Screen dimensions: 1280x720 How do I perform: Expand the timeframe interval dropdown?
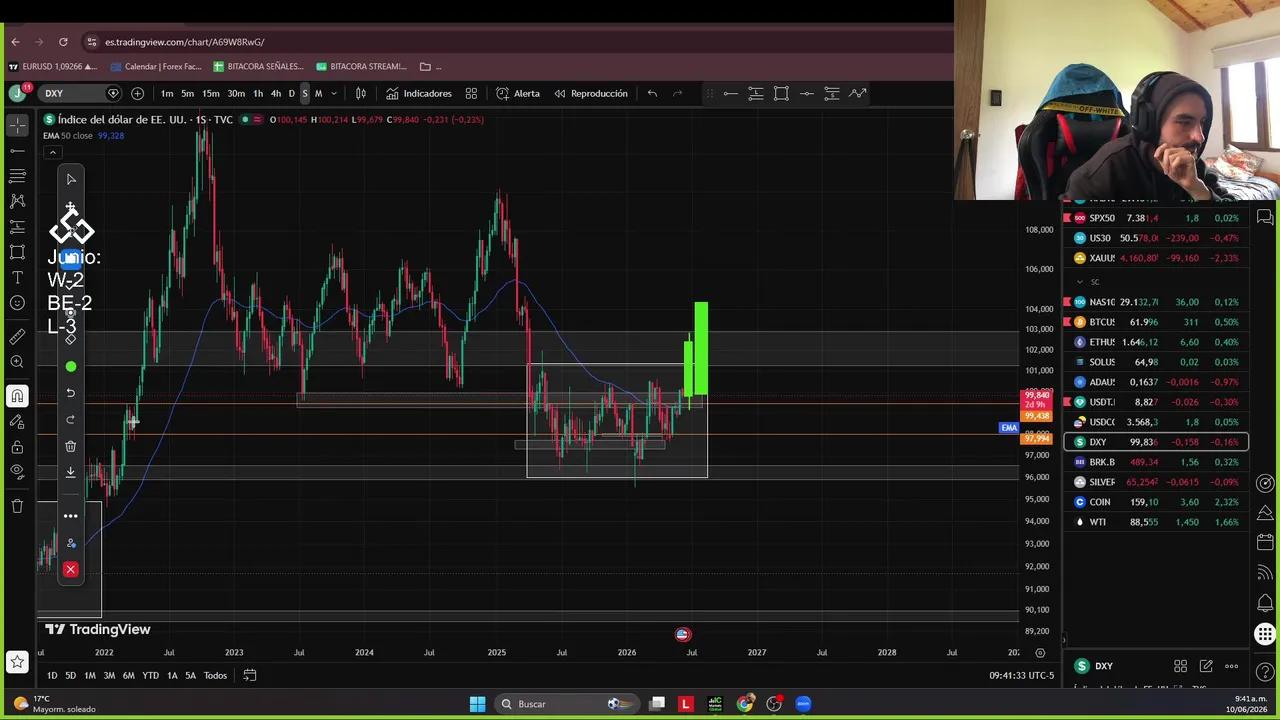tap(334, 93)
